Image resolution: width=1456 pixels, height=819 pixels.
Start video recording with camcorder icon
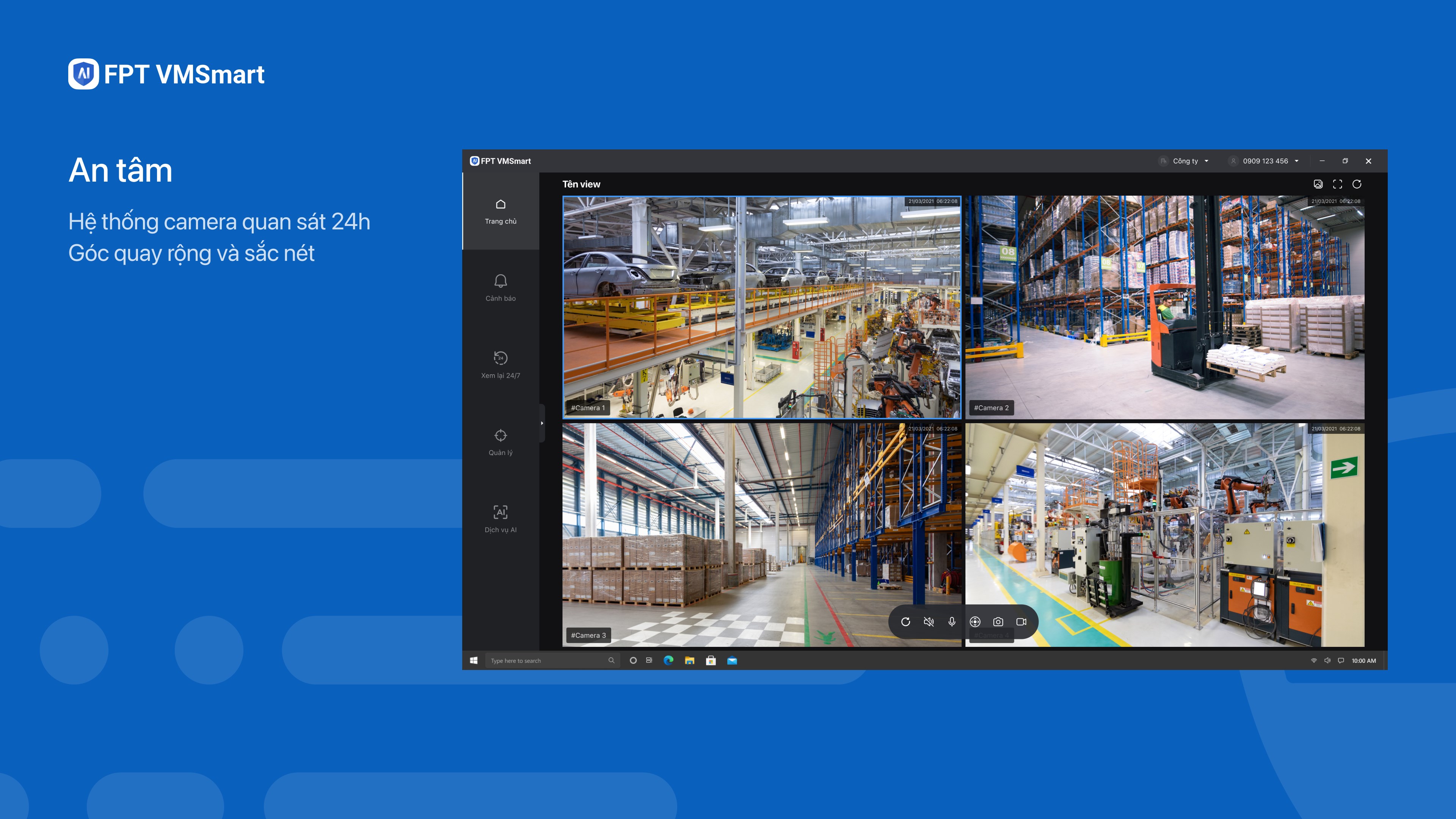[1021, 622]
